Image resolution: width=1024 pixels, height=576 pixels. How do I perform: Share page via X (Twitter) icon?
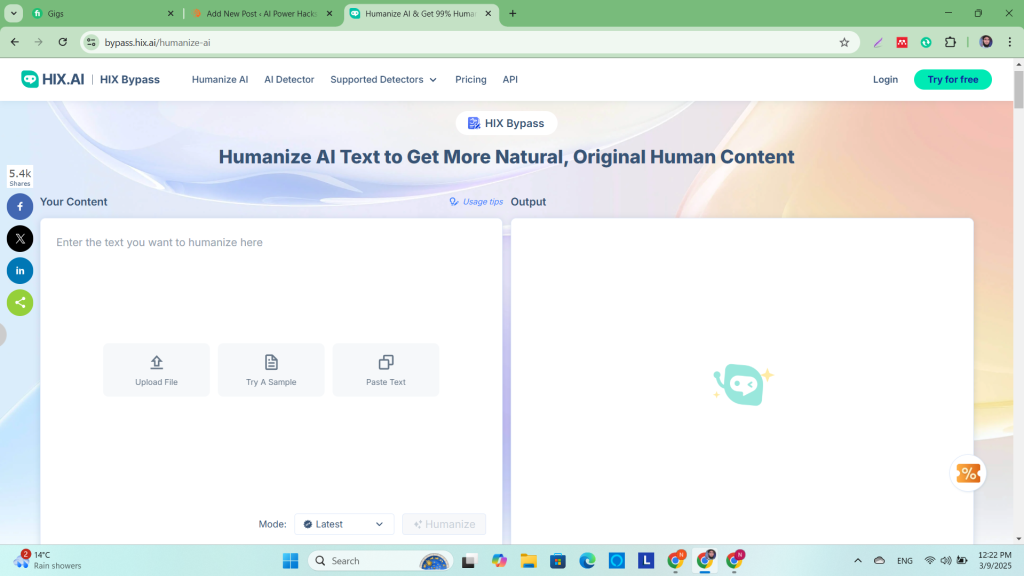coord(20,238)
